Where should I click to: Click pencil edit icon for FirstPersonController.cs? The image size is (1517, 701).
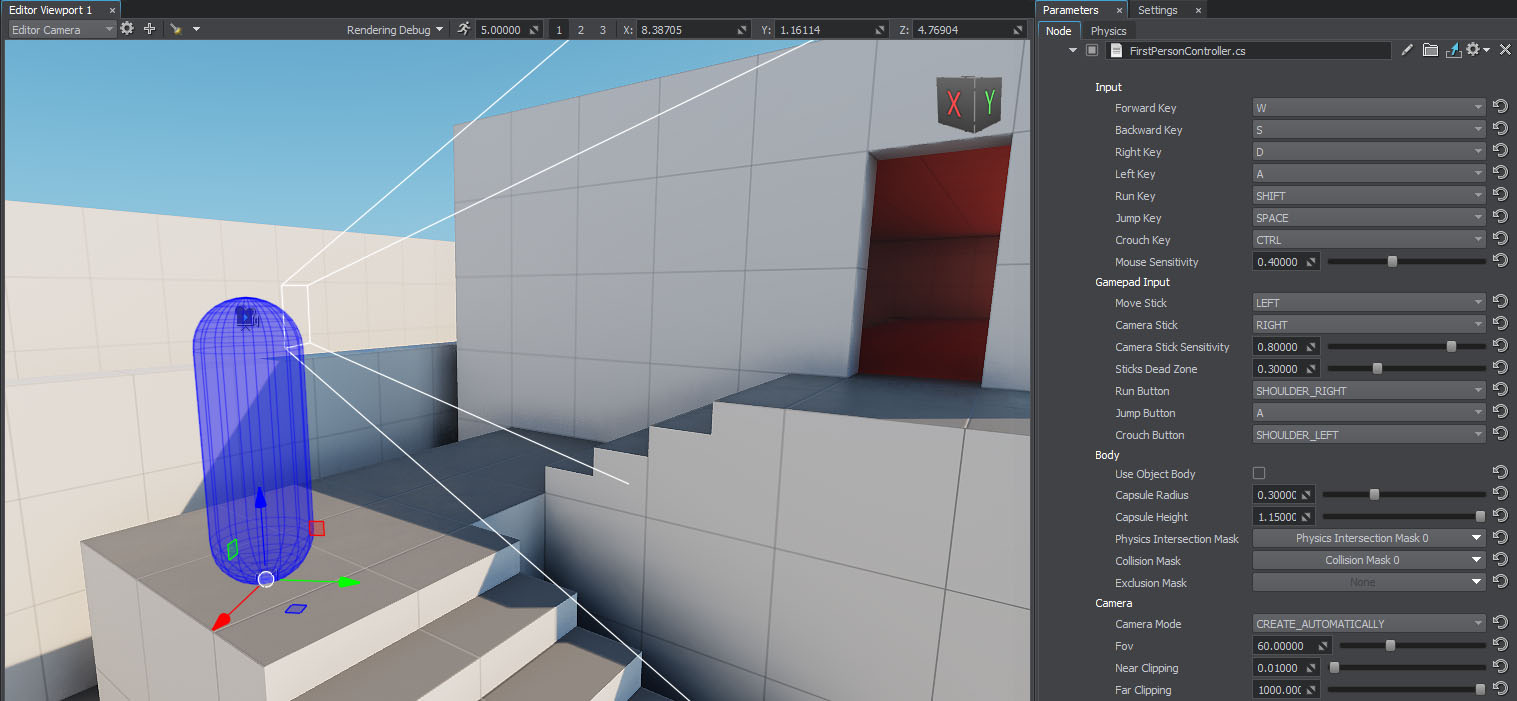point(1407,50)
